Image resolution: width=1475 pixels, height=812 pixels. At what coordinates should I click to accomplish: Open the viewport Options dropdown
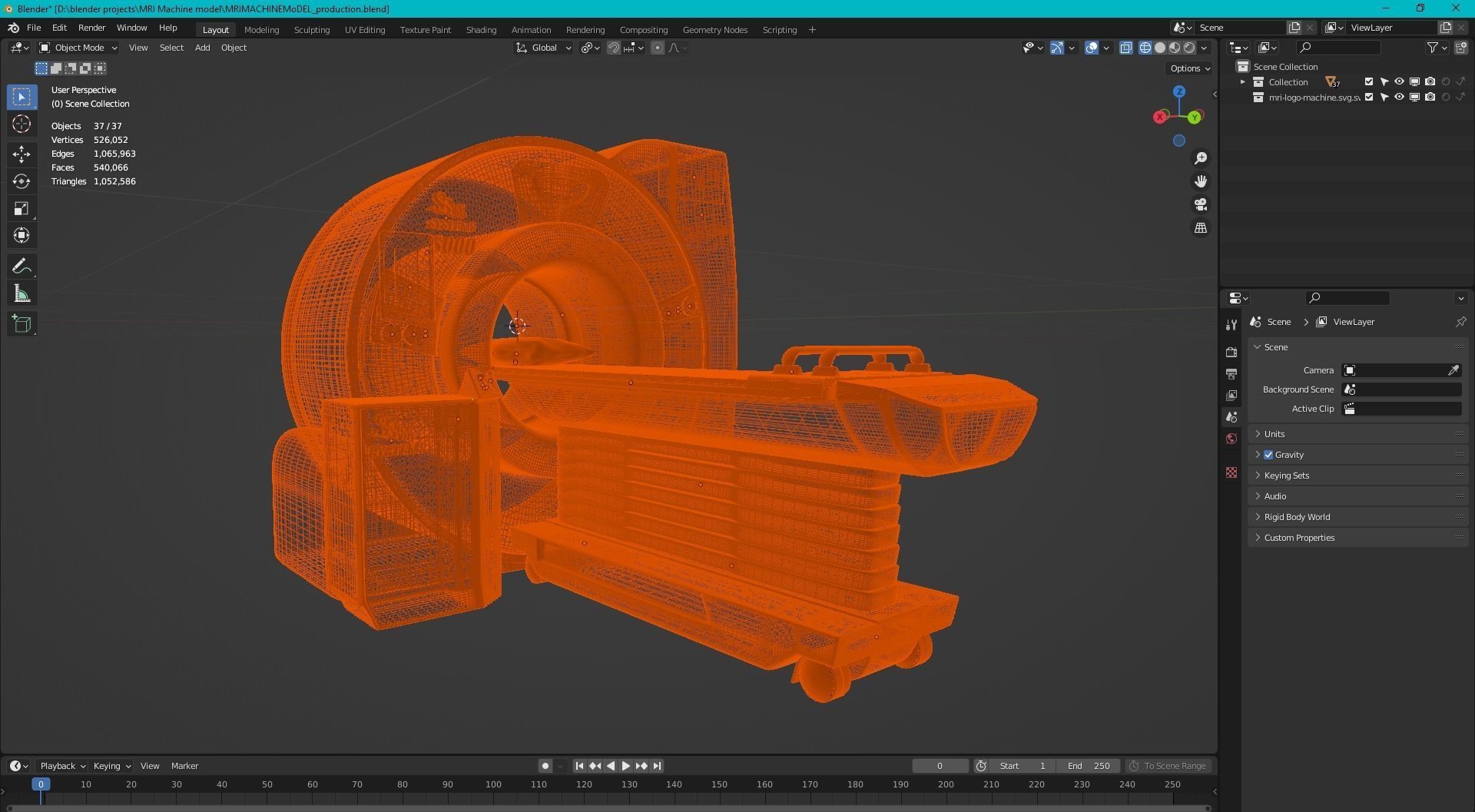click(x=1190, y=68)
